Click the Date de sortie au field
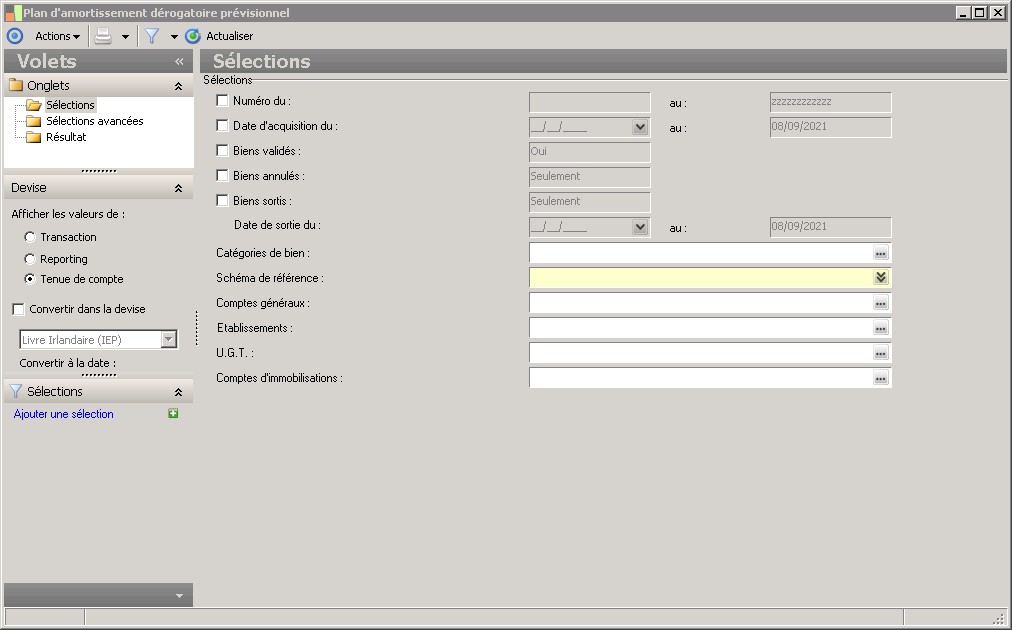1012x630 pixels. pos(830,227)
